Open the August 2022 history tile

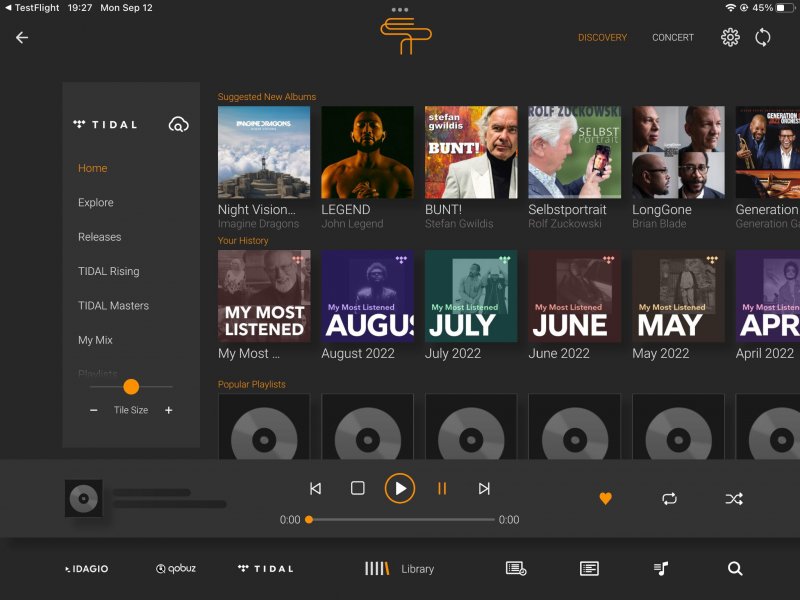[367, 296]
